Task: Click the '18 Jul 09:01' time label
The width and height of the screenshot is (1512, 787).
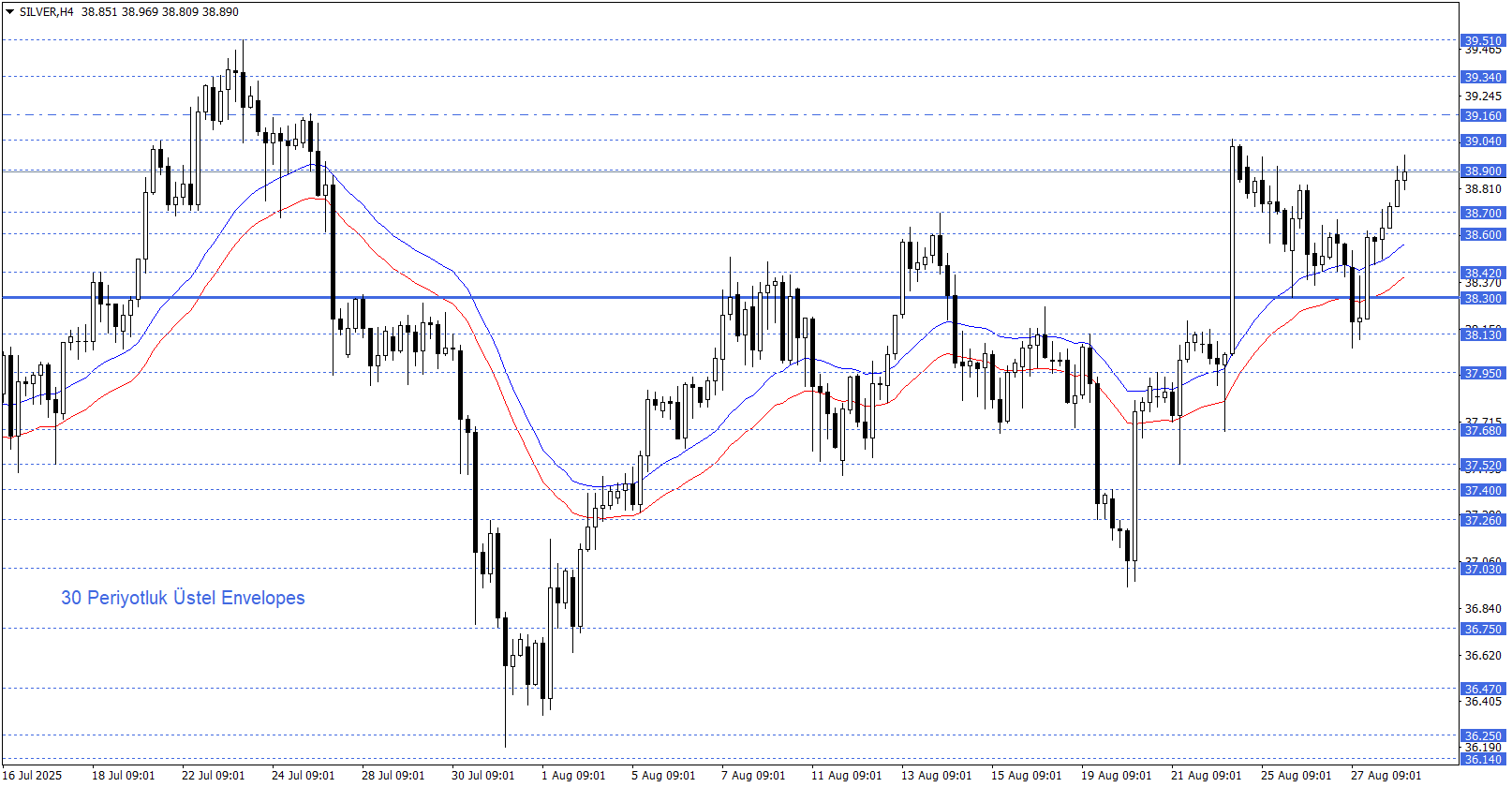Action: (124, 776)
